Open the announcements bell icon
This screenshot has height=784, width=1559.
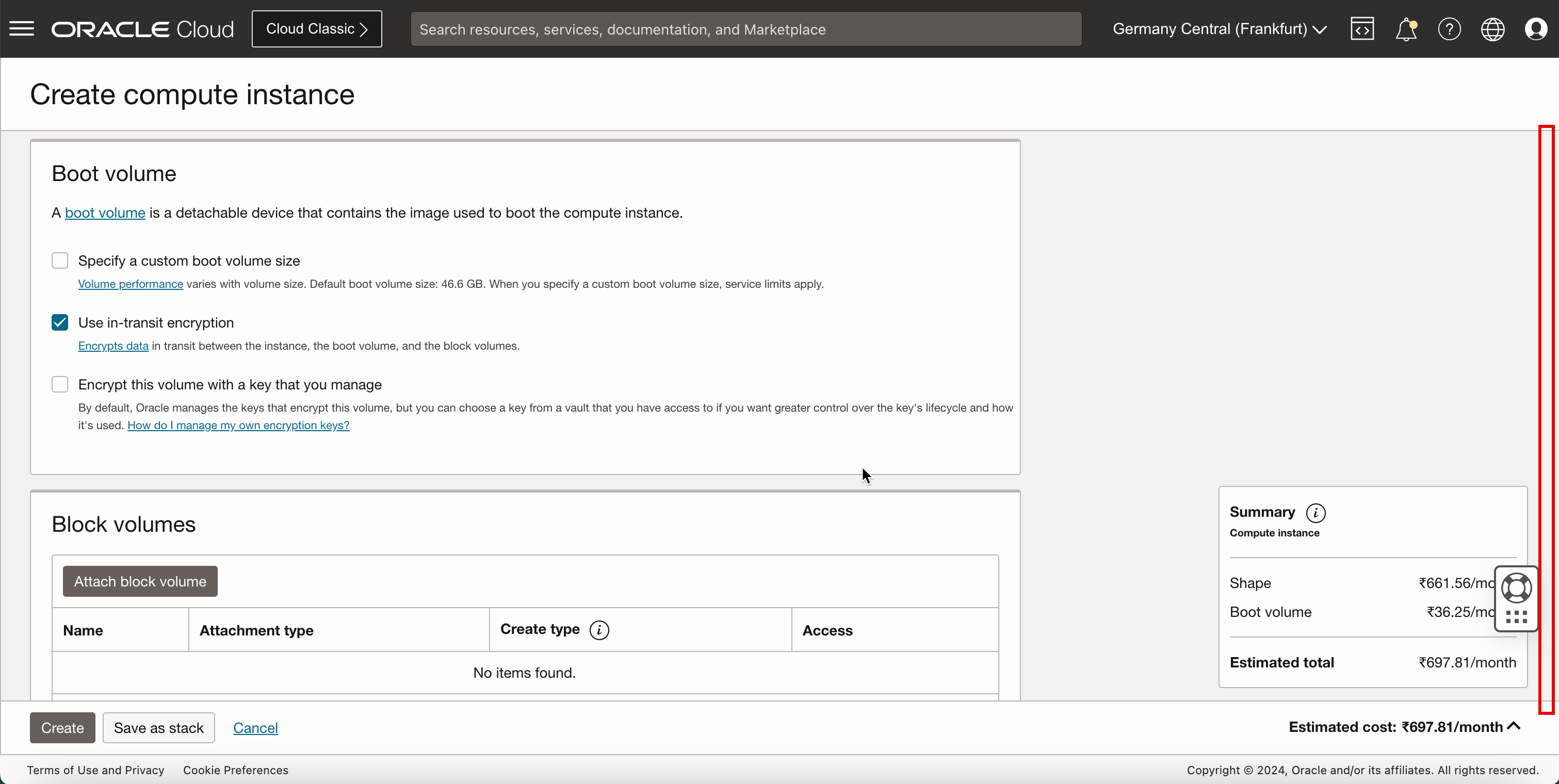point(1405,29)
